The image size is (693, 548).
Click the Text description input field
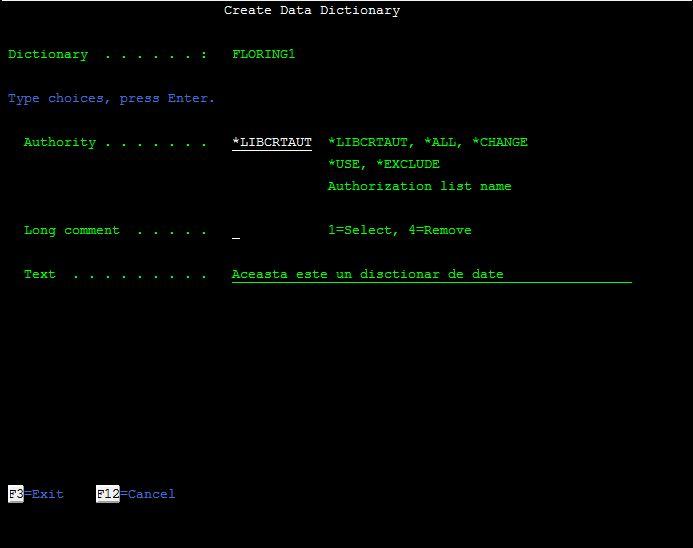(430, 275)
